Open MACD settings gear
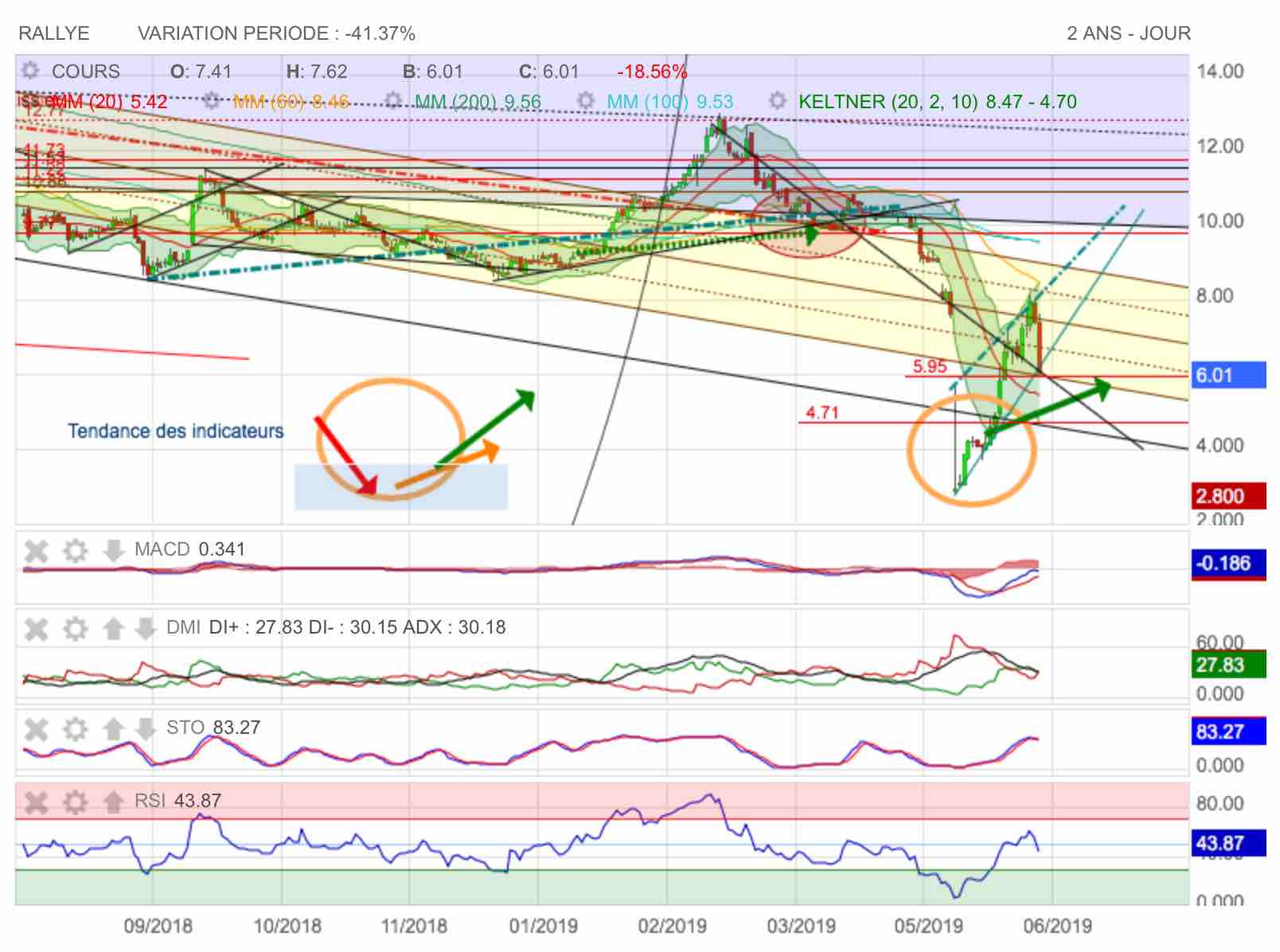The height and width of the screenshot is (952, 1280). coord(75,550)
